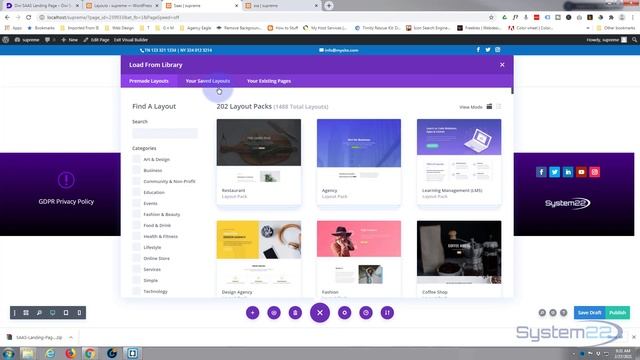Image resolution: width=640 pixels, height=360 pixels.
Task: Open a new browser tab with plus
Action: (x=329, y=6)
